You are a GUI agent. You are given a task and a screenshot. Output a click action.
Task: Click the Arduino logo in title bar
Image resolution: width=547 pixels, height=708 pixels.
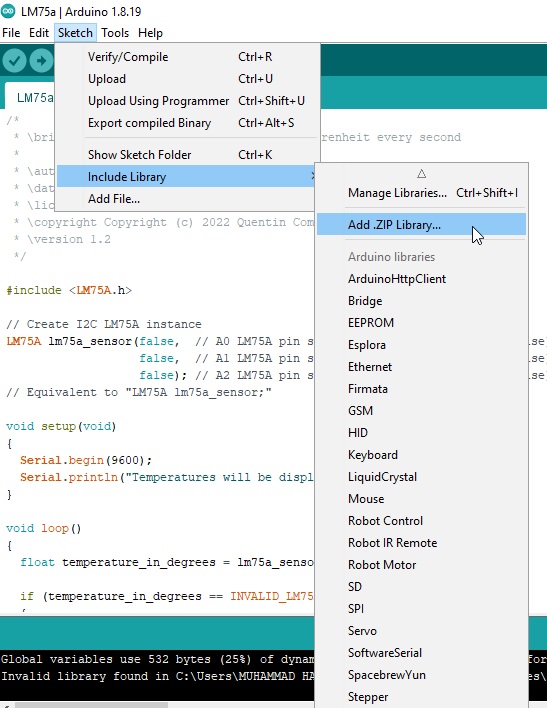[8, 11]
